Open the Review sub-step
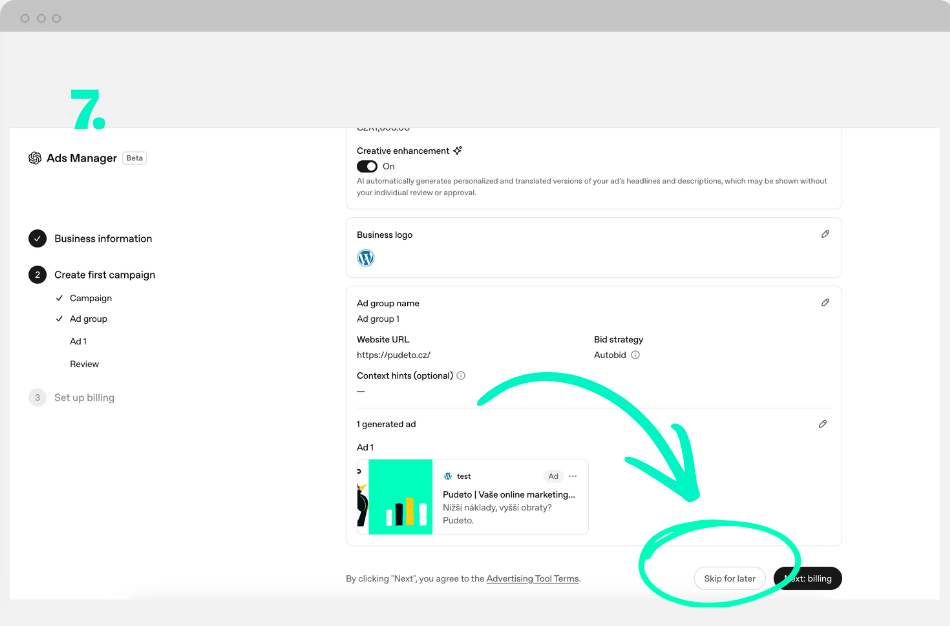This screenshot has height=626, width=950. pyautogui.click(x=84, y=364)
